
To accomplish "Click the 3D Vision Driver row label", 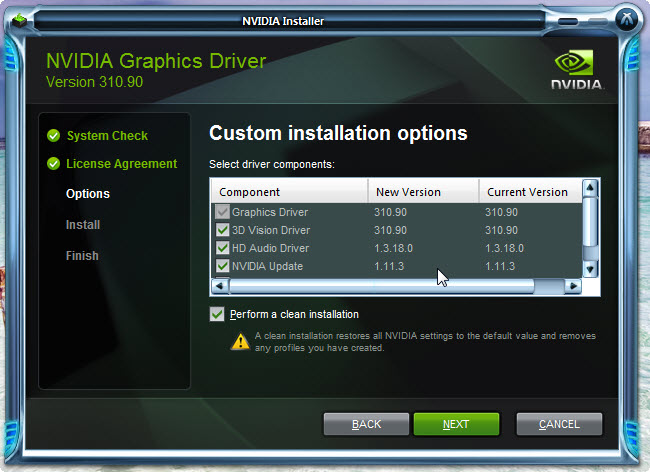I will [271, 230].
